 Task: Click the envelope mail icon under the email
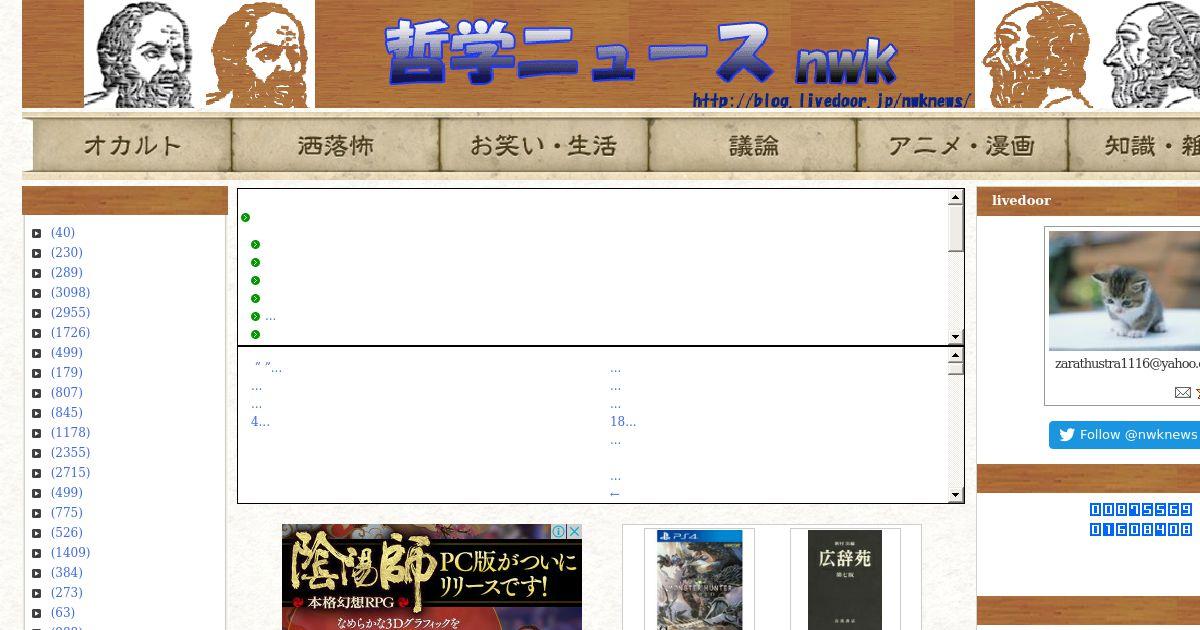pyautogui.click(x=1182, y=392)
